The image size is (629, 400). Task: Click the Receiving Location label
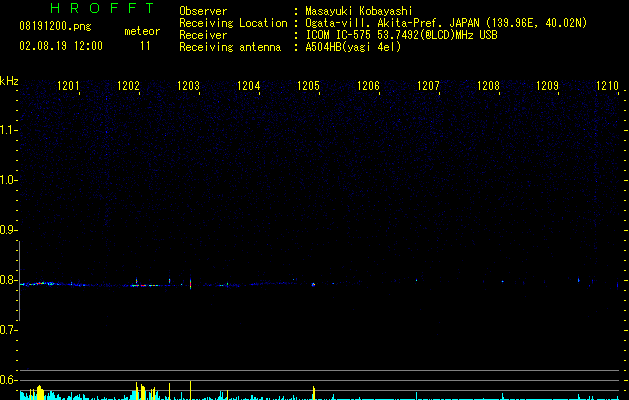[233, 23]
